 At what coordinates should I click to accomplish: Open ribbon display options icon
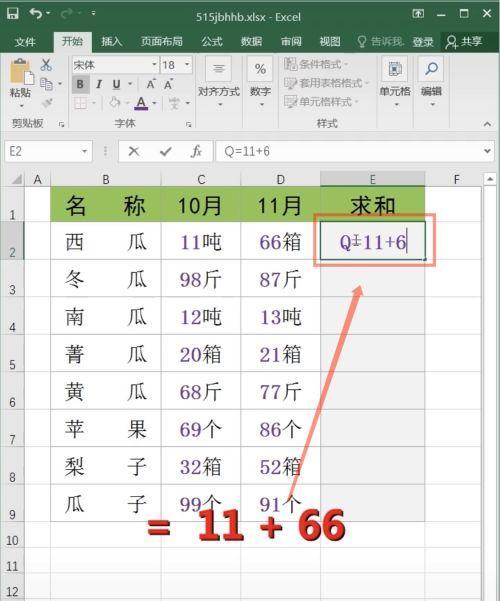point(418,14)
